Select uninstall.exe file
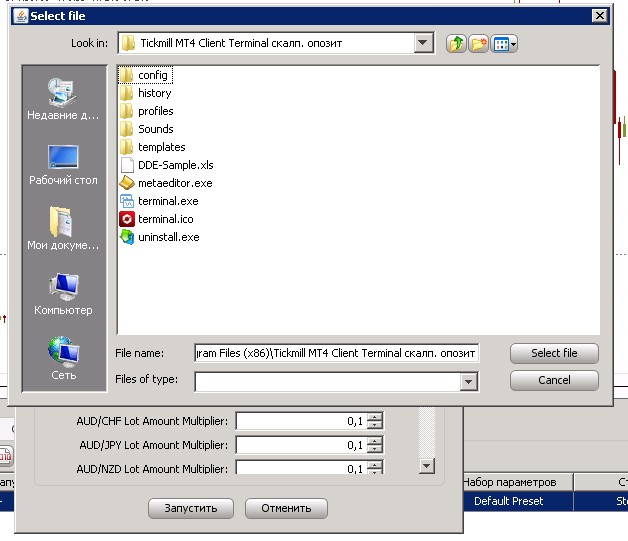The width and height of the screenshot is (628, 541). tap(159, 237)
